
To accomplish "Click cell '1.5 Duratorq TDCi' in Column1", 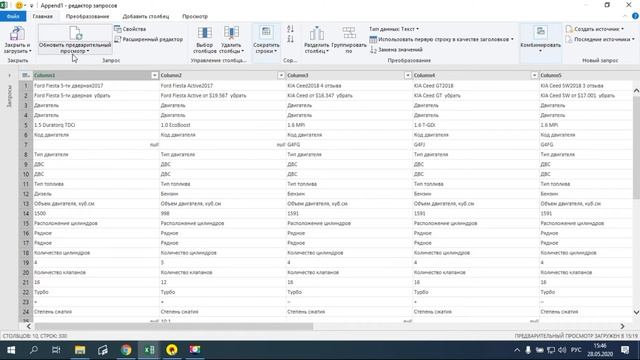I will (x=96, y=125).
